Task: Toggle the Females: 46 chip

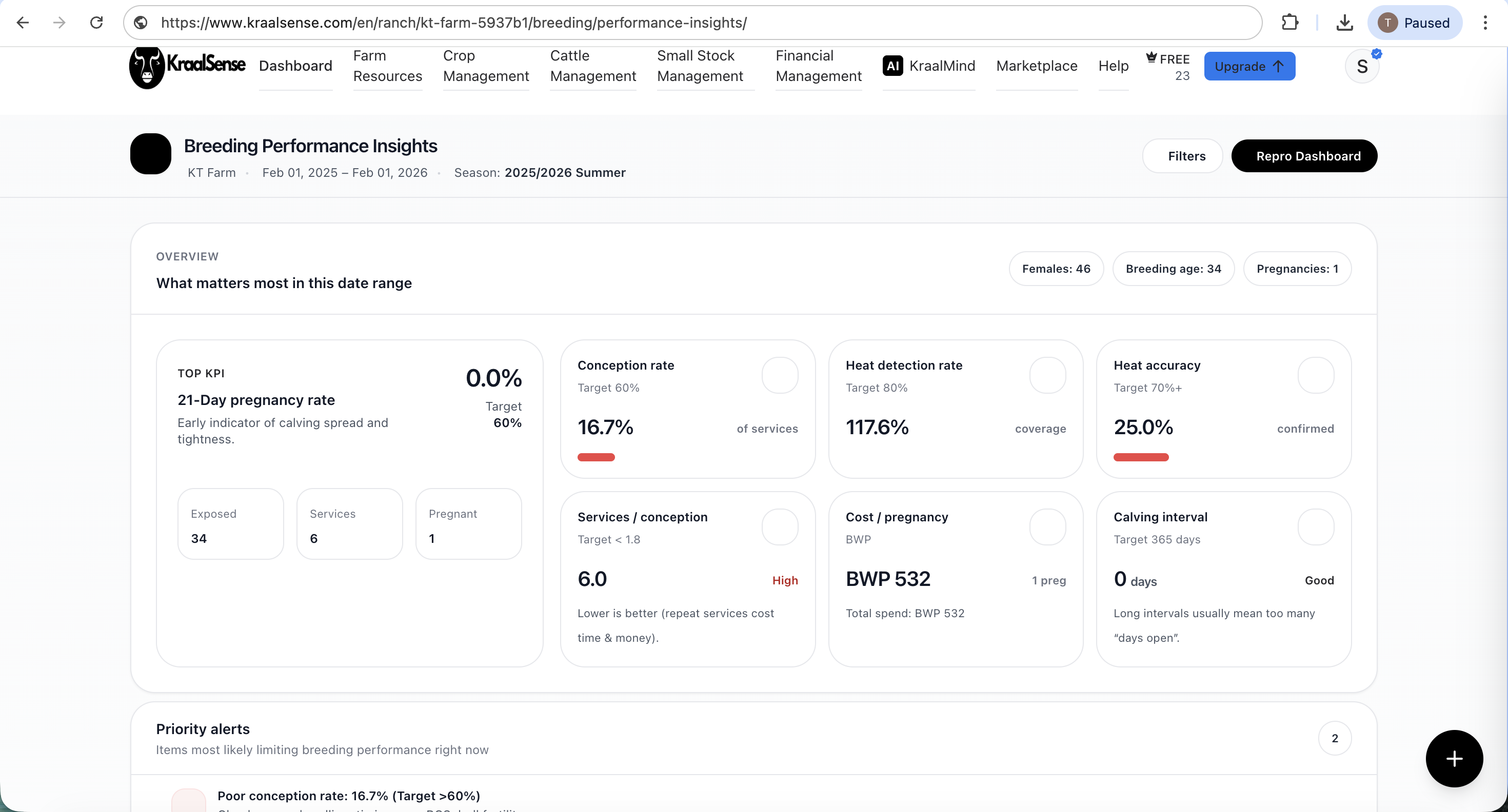Action: coord(1056,269)
